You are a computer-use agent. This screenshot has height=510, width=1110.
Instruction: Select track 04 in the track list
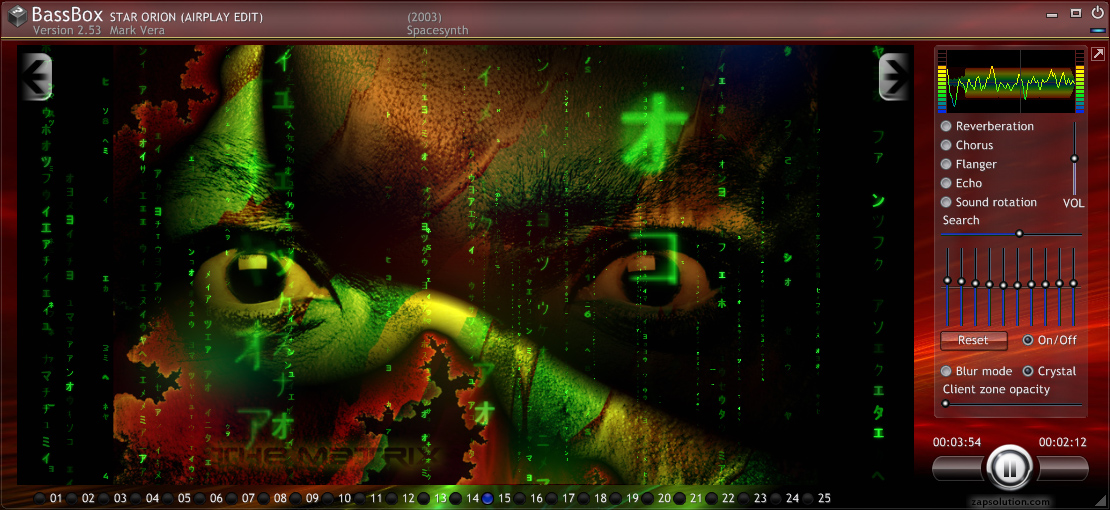coord(136,498)
